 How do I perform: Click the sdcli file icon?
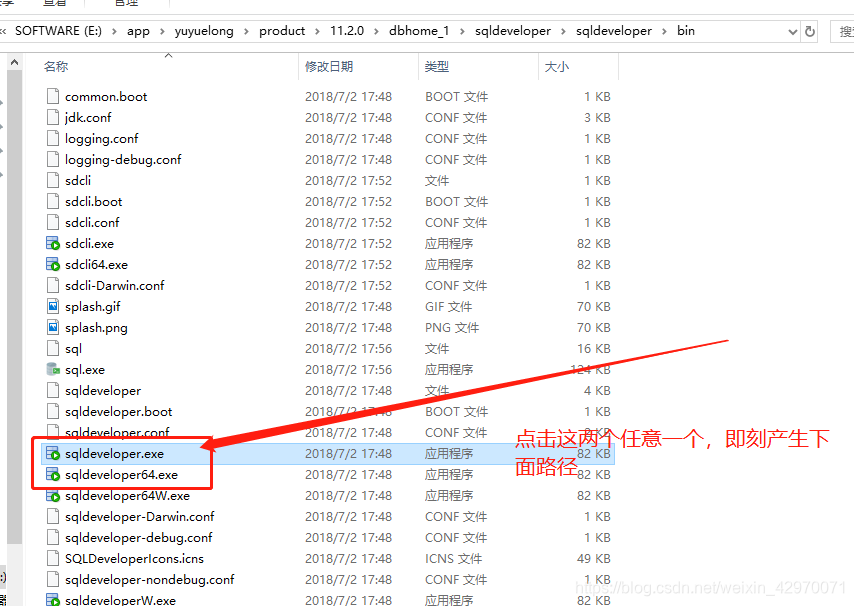[53, 180]
